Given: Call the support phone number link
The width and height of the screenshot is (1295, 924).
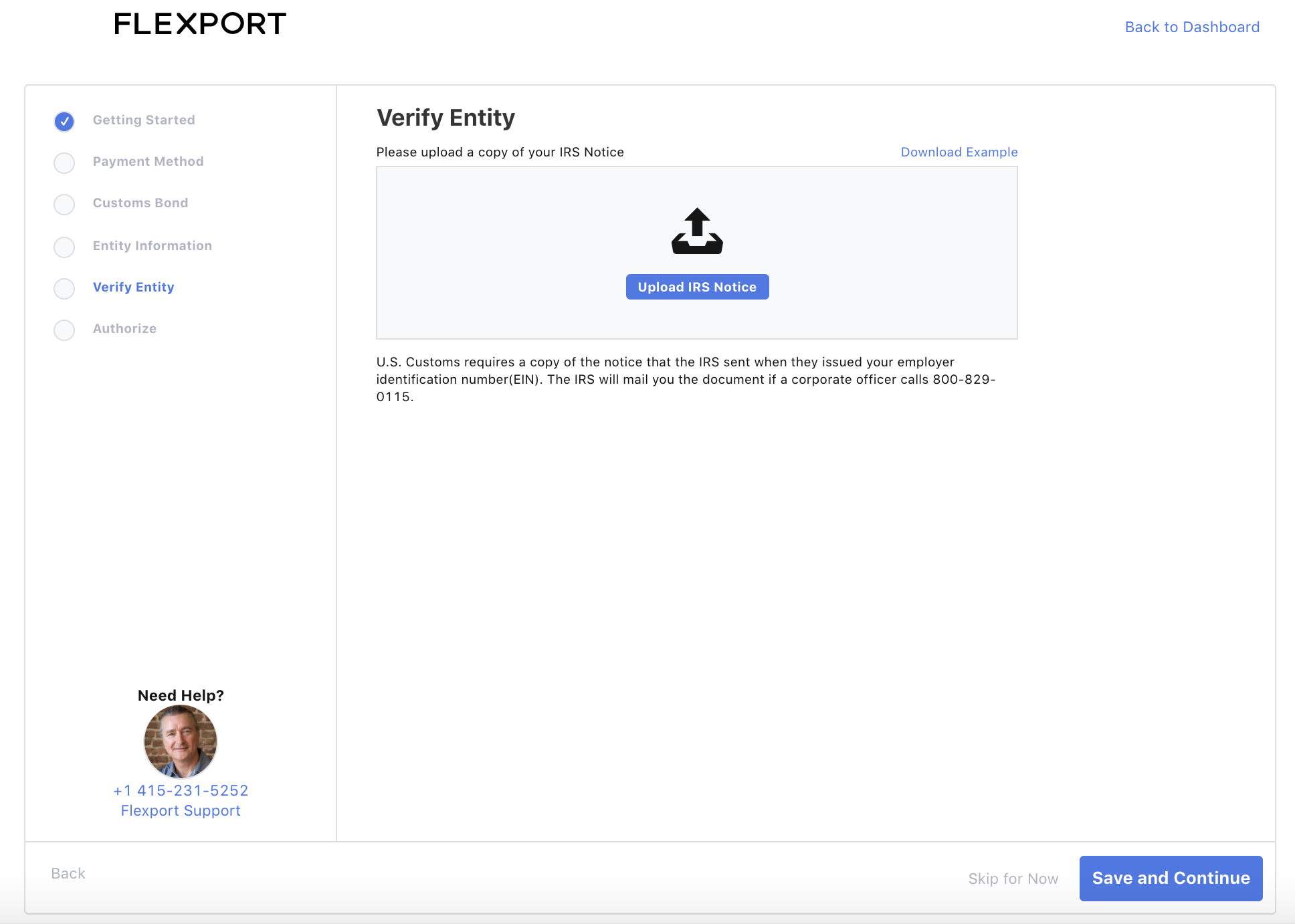Looking at the screenshot, I should (x=181, y=791).
